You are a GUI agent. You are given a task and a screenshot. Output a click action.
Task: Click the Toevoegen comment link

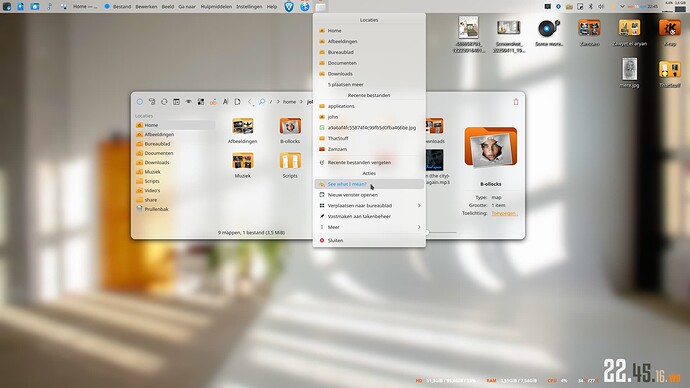tap(504, 213)
